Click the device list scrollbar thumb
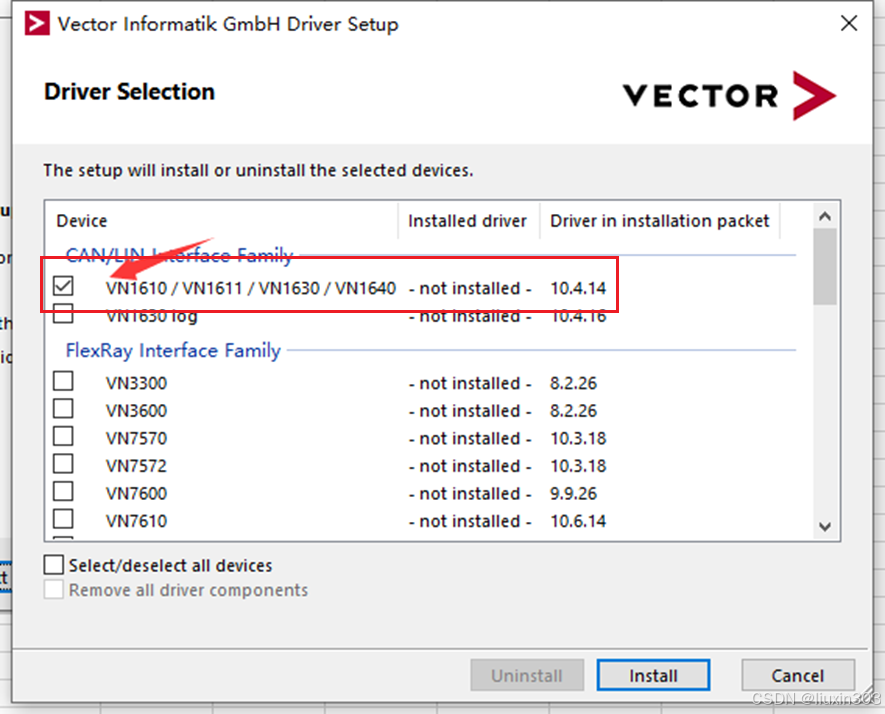The width and height of the screenshot is (885, 714). 825,266
